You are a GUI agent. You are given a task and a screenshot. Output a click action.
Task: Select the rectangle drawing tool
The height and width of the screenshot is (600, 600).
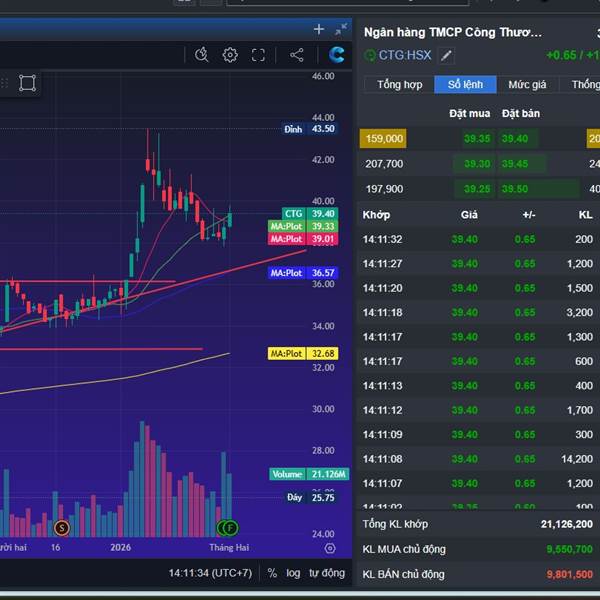[x=27, y=83]
